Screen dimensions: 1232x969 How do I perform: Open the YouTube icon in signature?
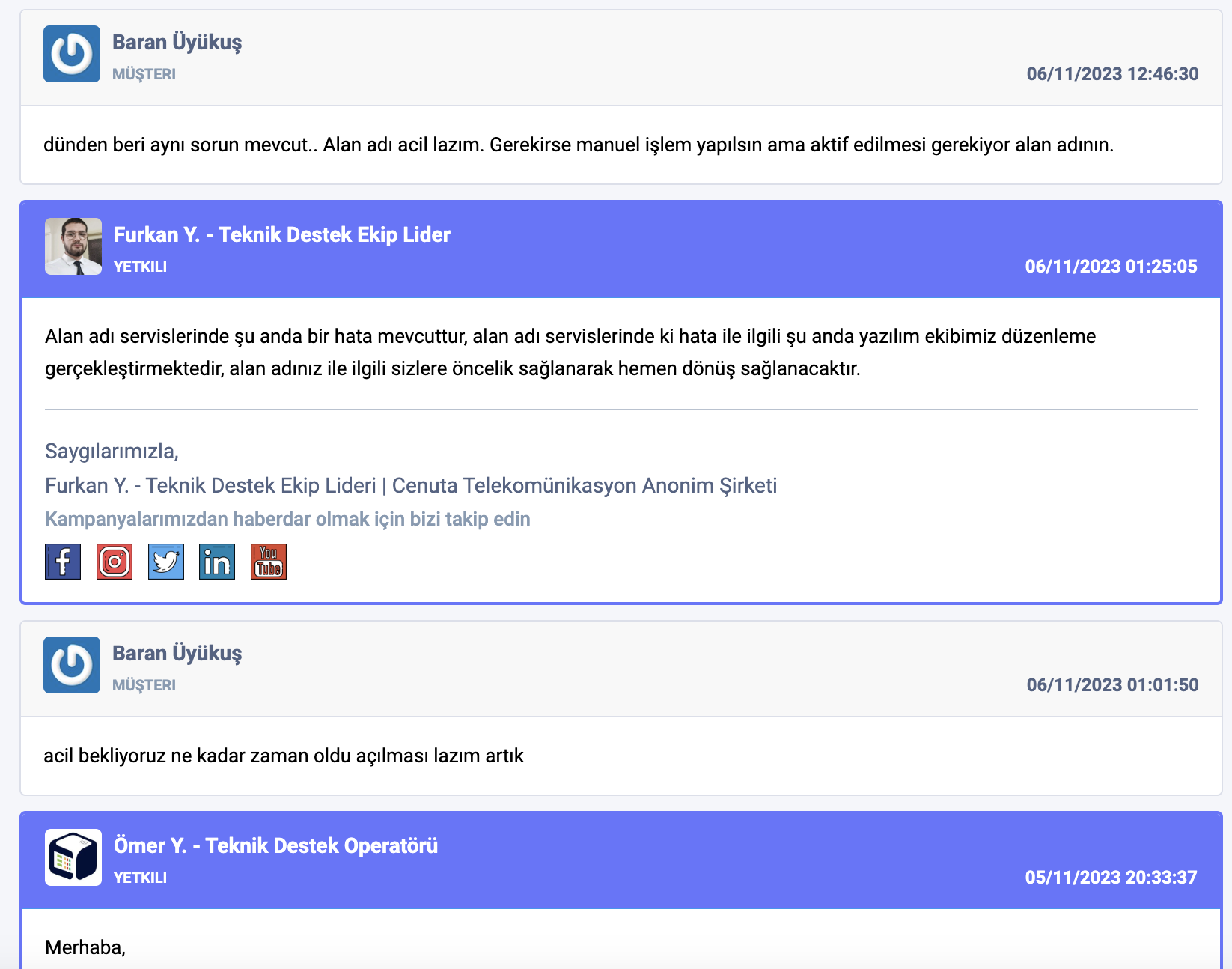click(x=269, y=562)
